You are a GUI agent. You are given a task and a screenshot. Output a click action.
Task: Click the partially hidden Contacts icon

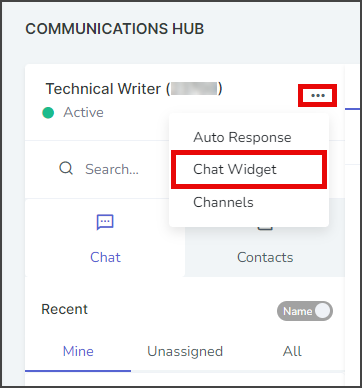[x=265, y=229]
